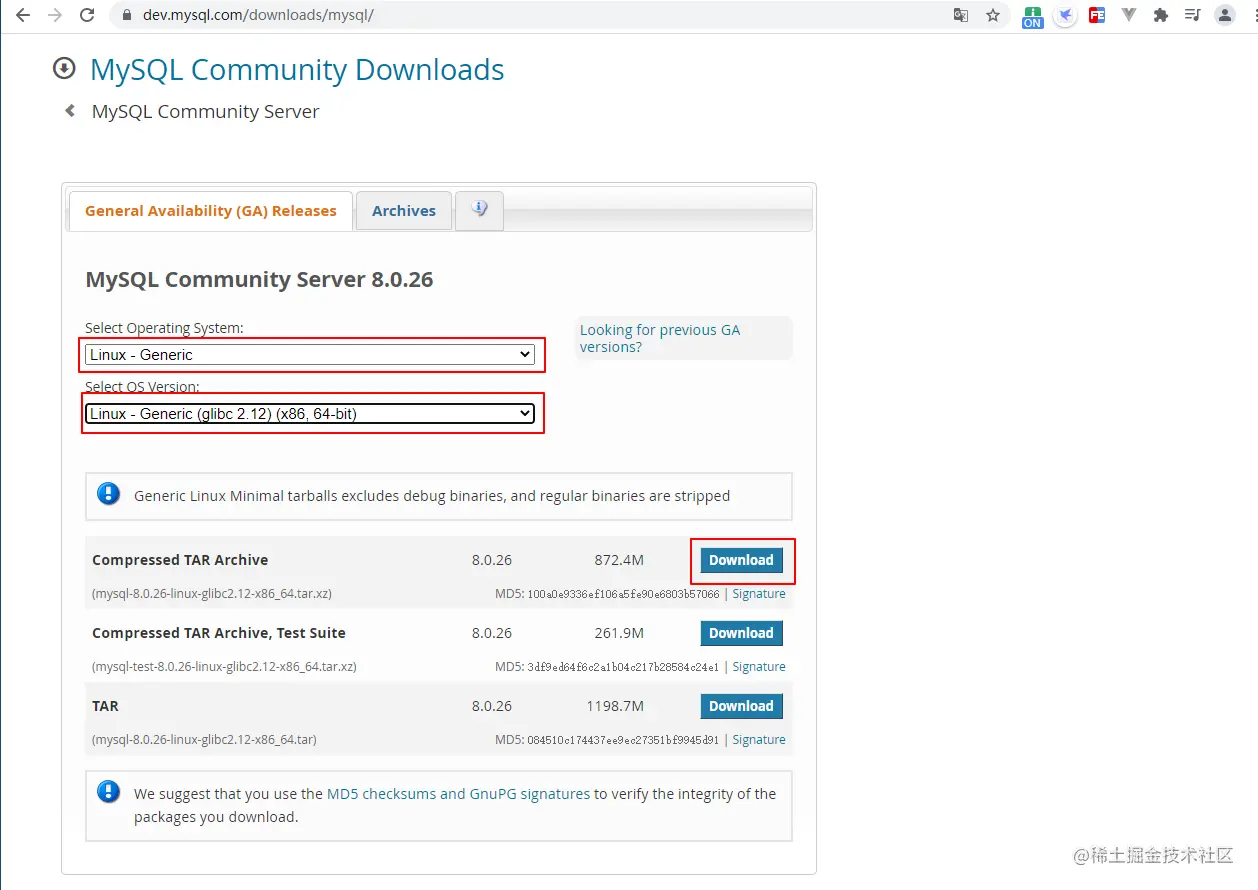Switch to the Archives tab
1258x890 pixels.
click(404, 211)
